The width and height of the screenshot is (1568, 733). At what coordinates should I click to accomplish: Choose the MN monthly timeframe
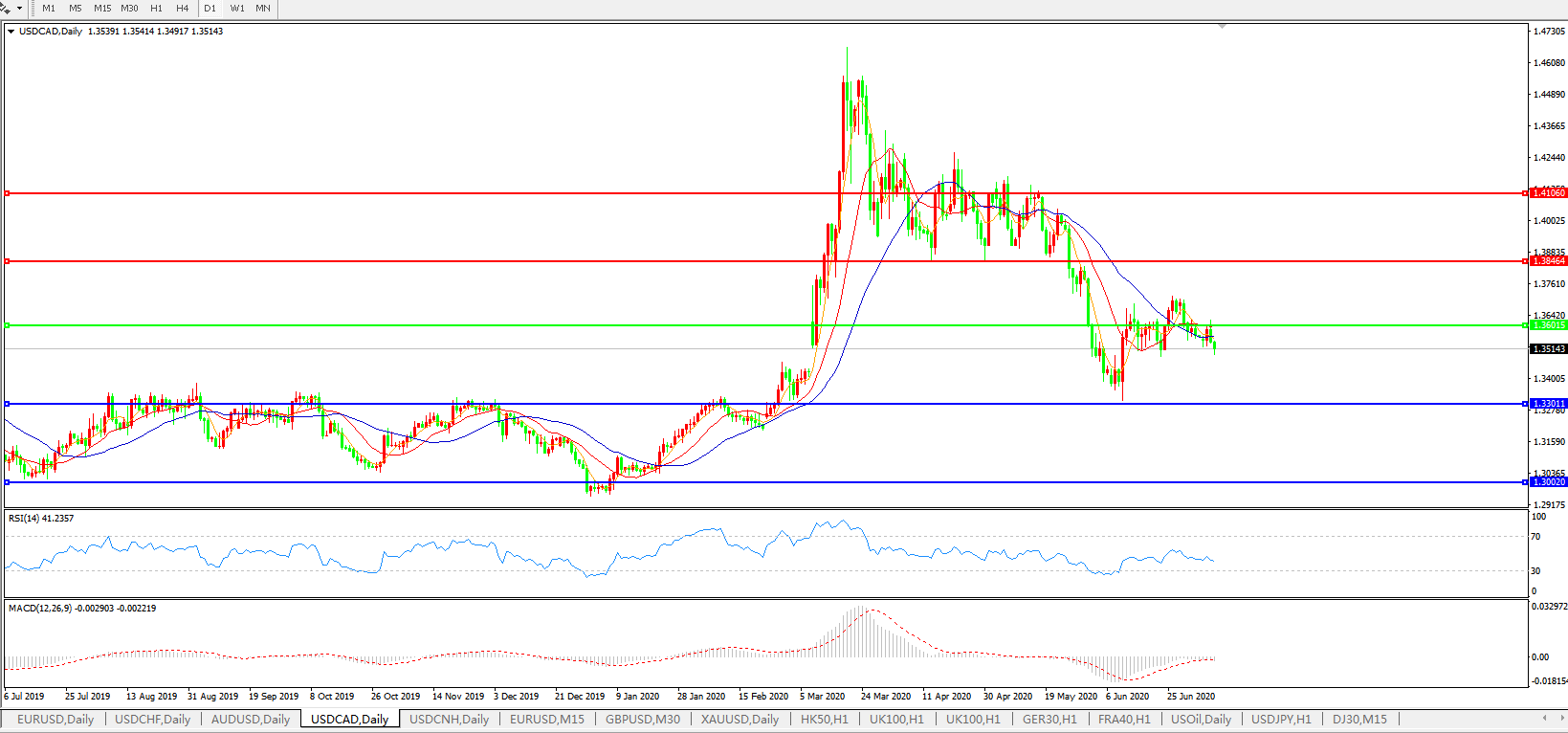click(263, 8)
